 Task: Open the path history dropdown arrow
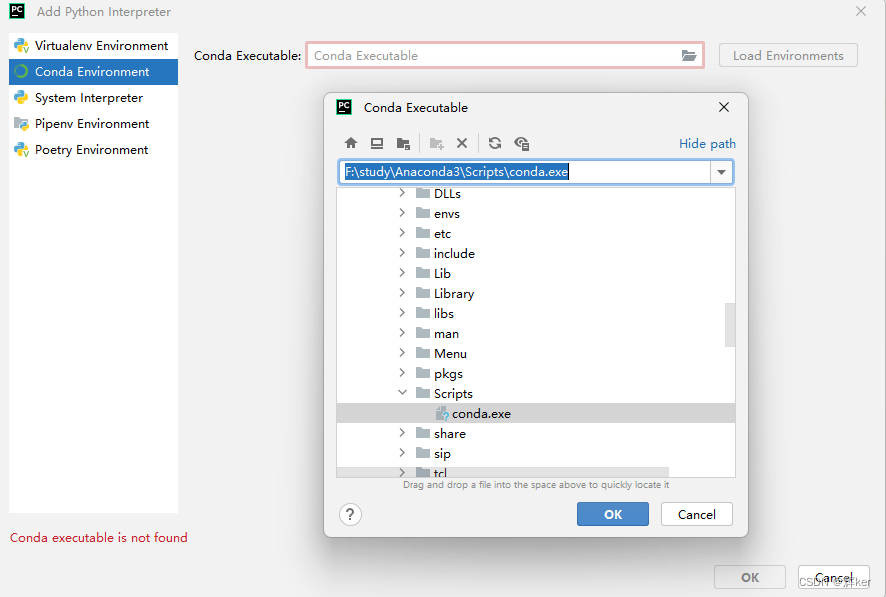pos(721,172)
